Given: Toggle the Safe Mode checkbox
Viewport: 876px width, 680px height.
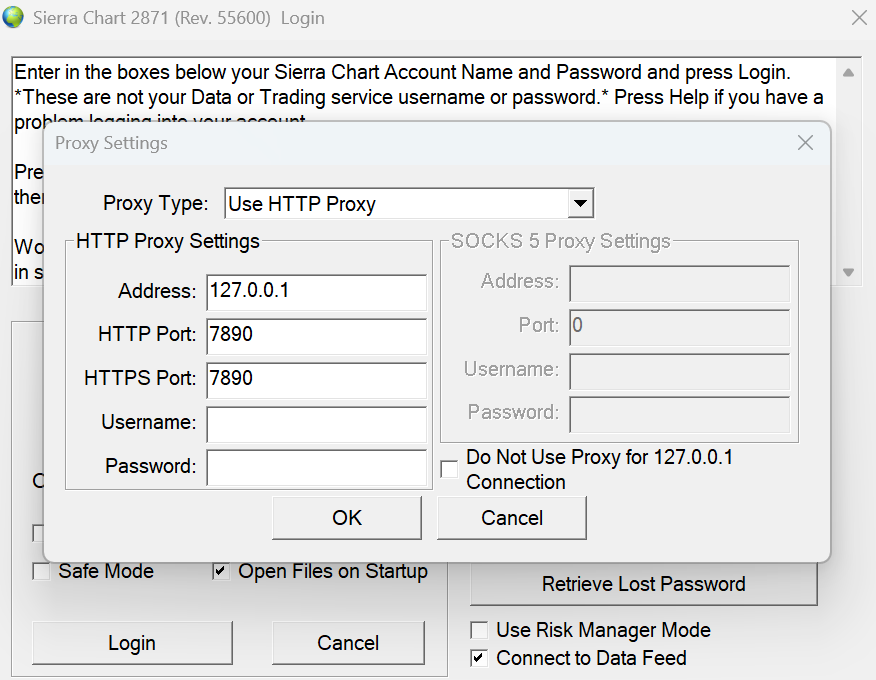Looking at the screenshot, I should 42,572.
